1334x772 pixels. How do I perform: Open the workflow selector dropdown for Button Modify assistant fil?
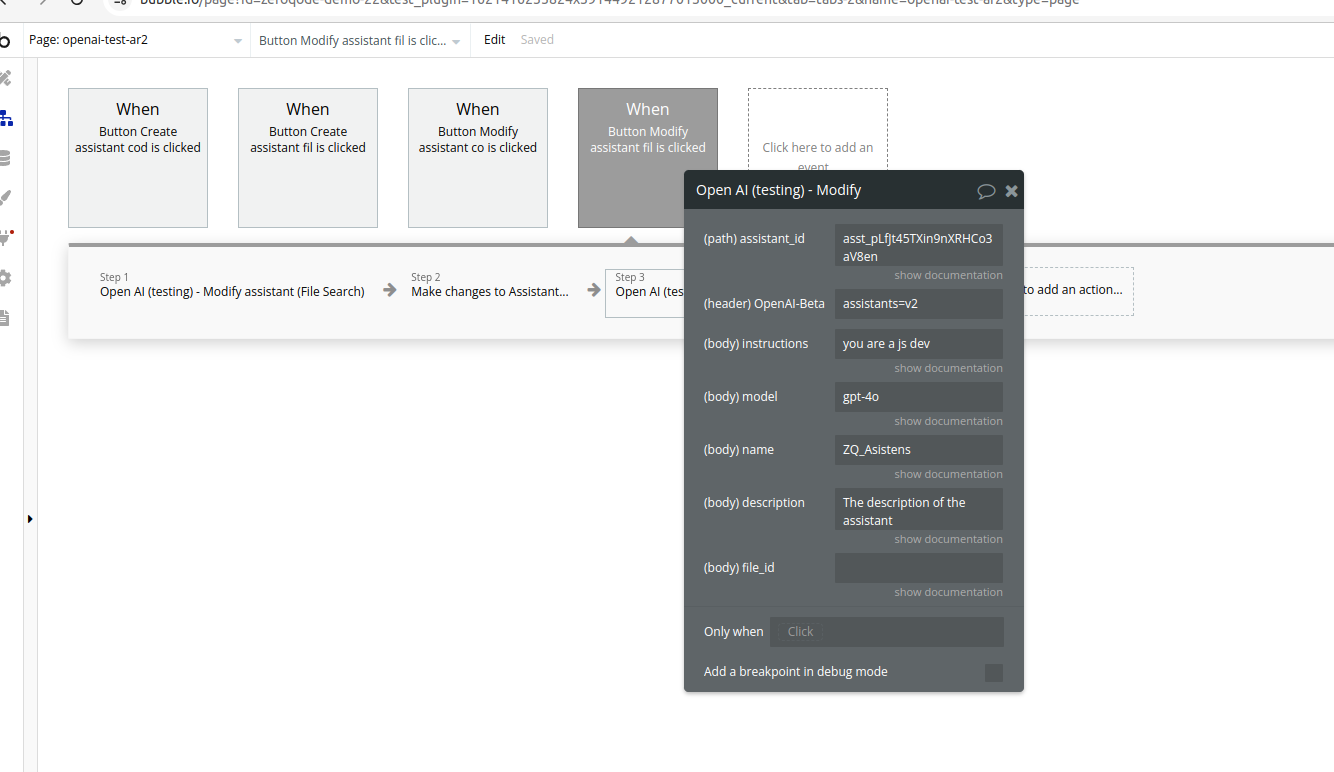pyautogui.click(x=360, y=41)
